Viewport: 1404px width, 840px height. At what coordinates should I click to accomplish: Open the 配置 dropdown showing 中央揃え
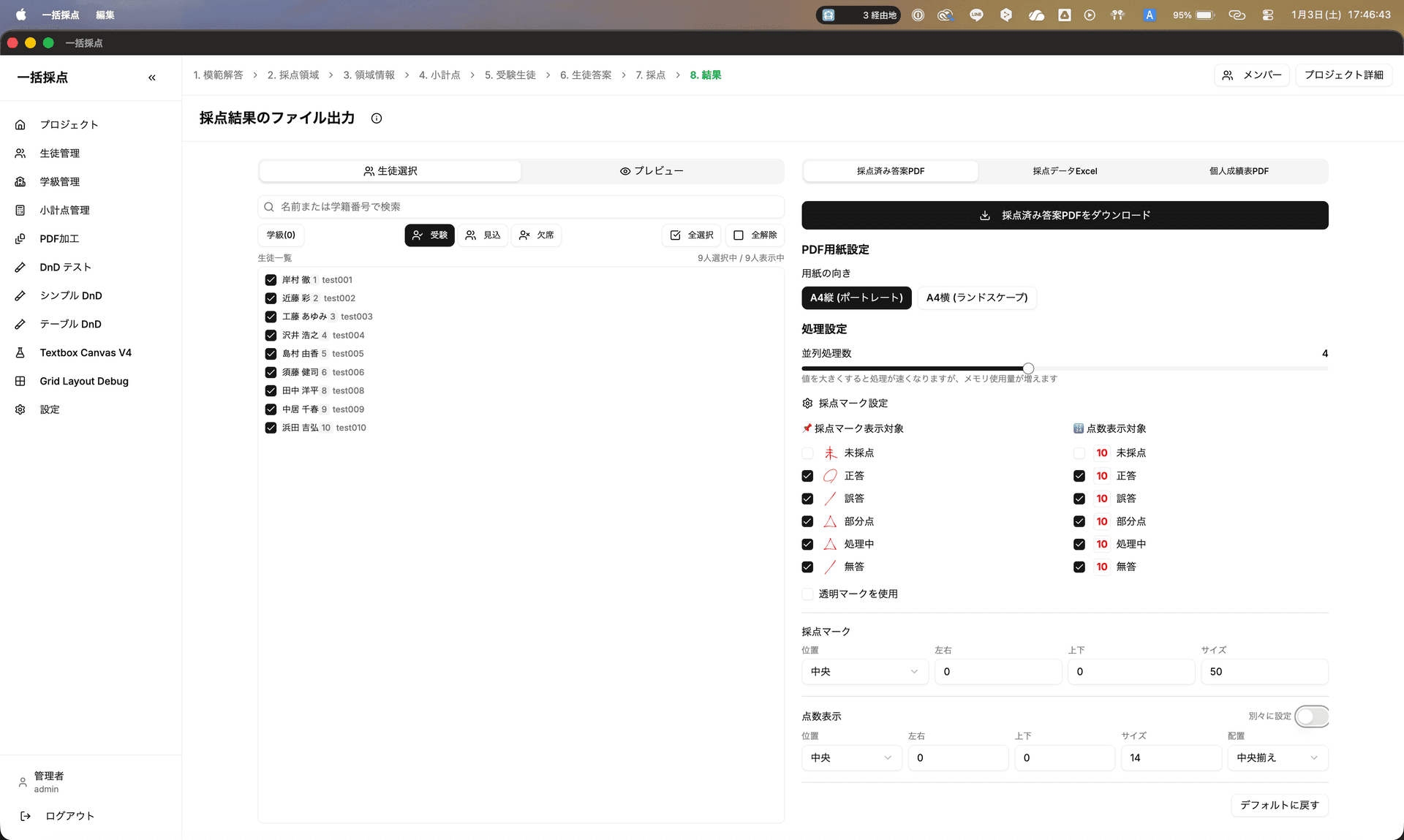point(1277,757)
